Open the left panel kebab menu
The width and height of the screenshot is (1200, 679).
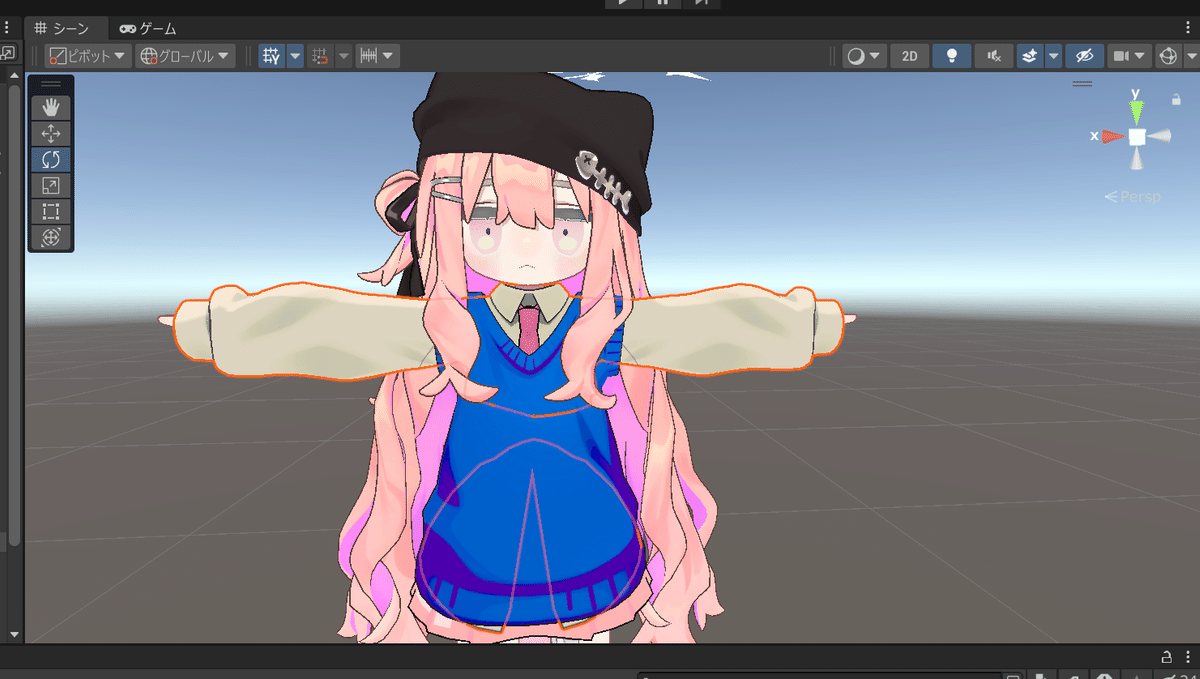[6, 28]
